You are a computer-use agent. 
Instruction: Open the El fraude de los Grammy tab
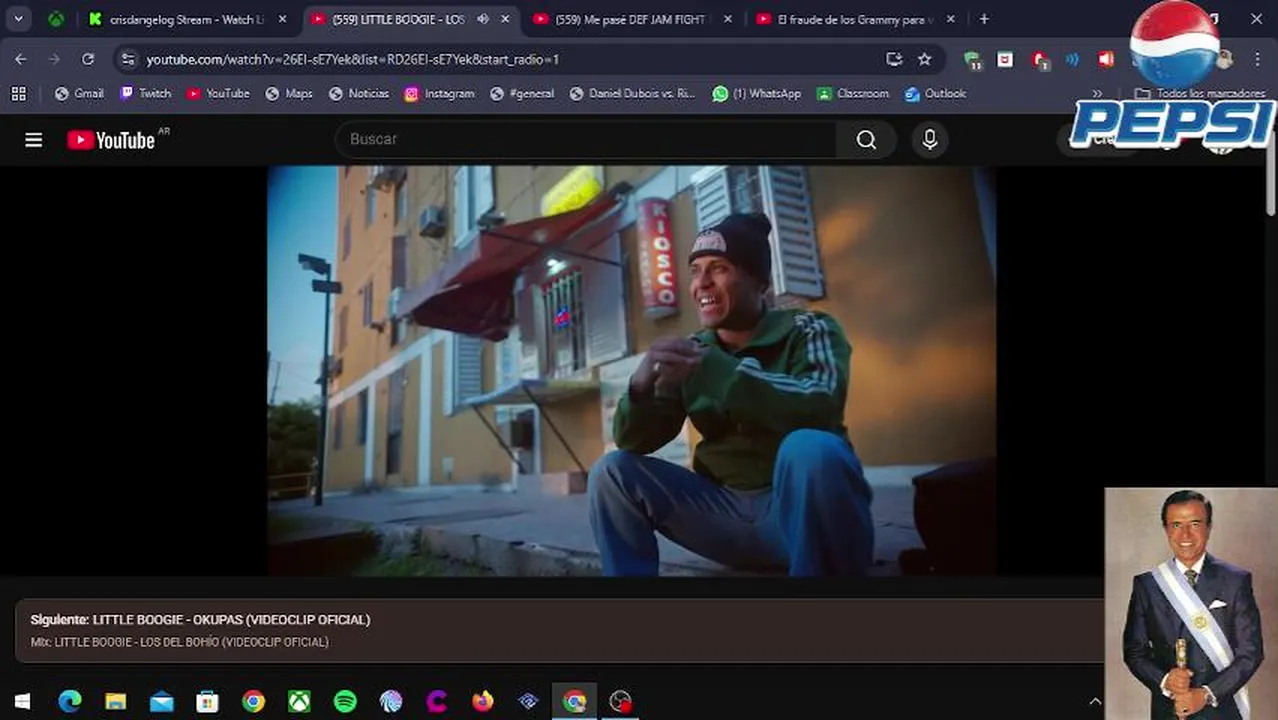(x=856, y=19)
